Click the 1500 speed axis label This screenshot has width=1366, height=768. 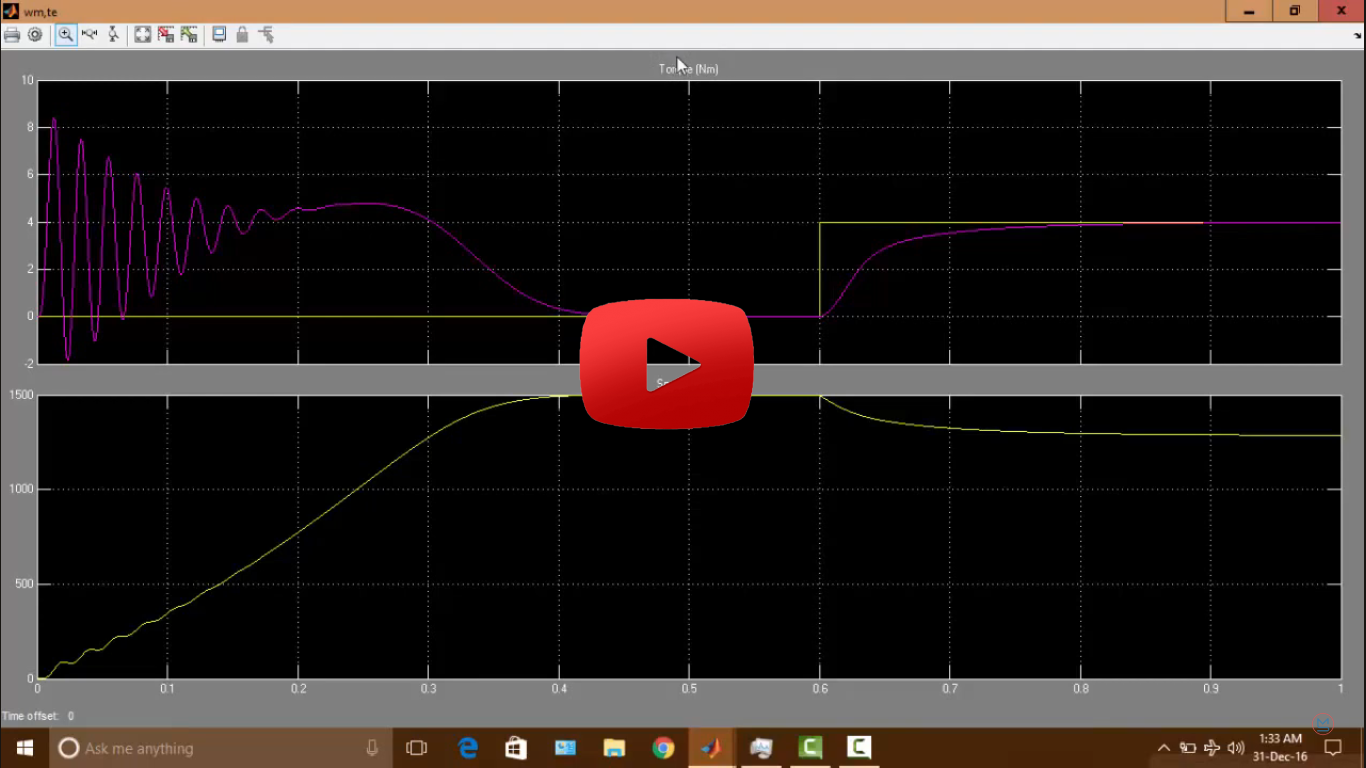[x=22, y=395]
